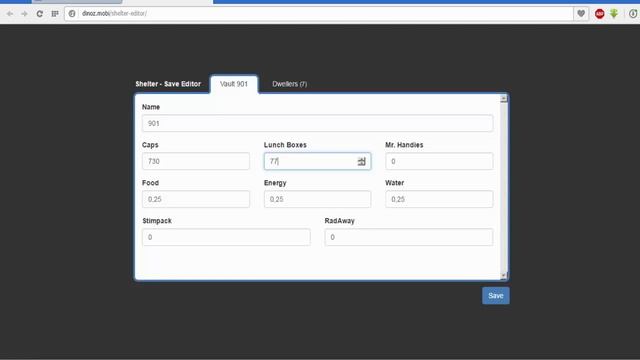The height and width of the screenshot is (360, 640).
Task: Click the RadAway label
Action: tap(340, 221)
